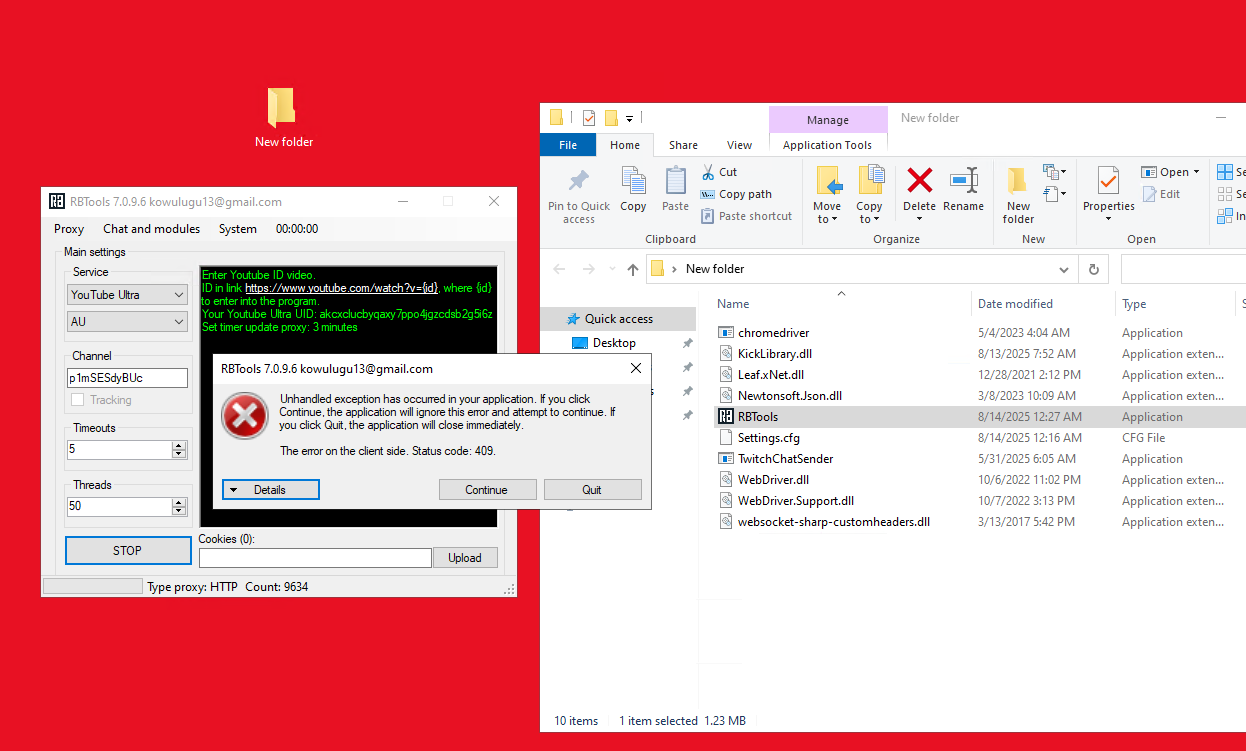Viewport: 1246px width, 751px height.
Task: Click the red Delete icon
Action: click(x=919, y=181)
